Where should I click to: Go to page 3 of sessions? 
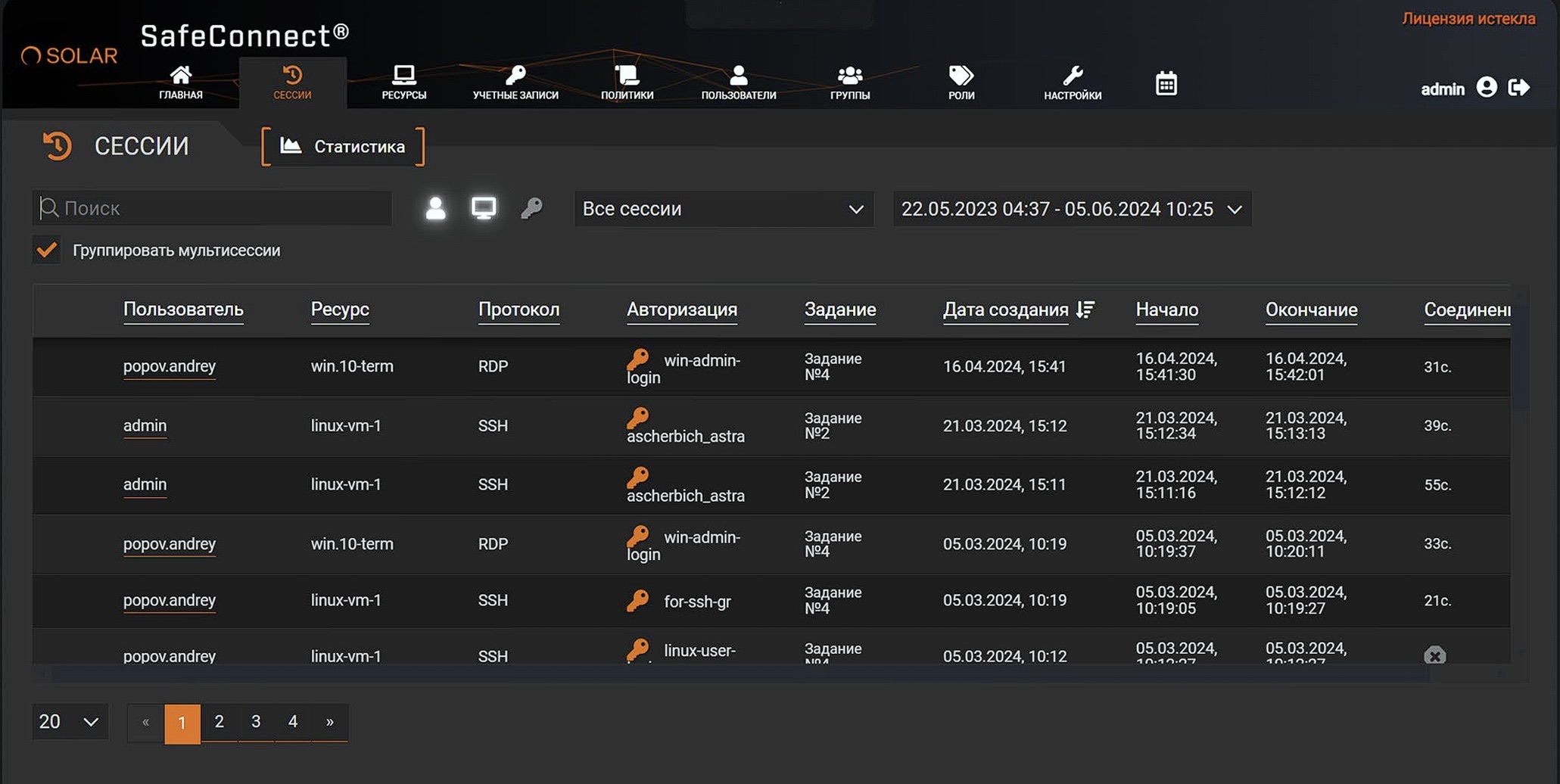pos(256,722)
